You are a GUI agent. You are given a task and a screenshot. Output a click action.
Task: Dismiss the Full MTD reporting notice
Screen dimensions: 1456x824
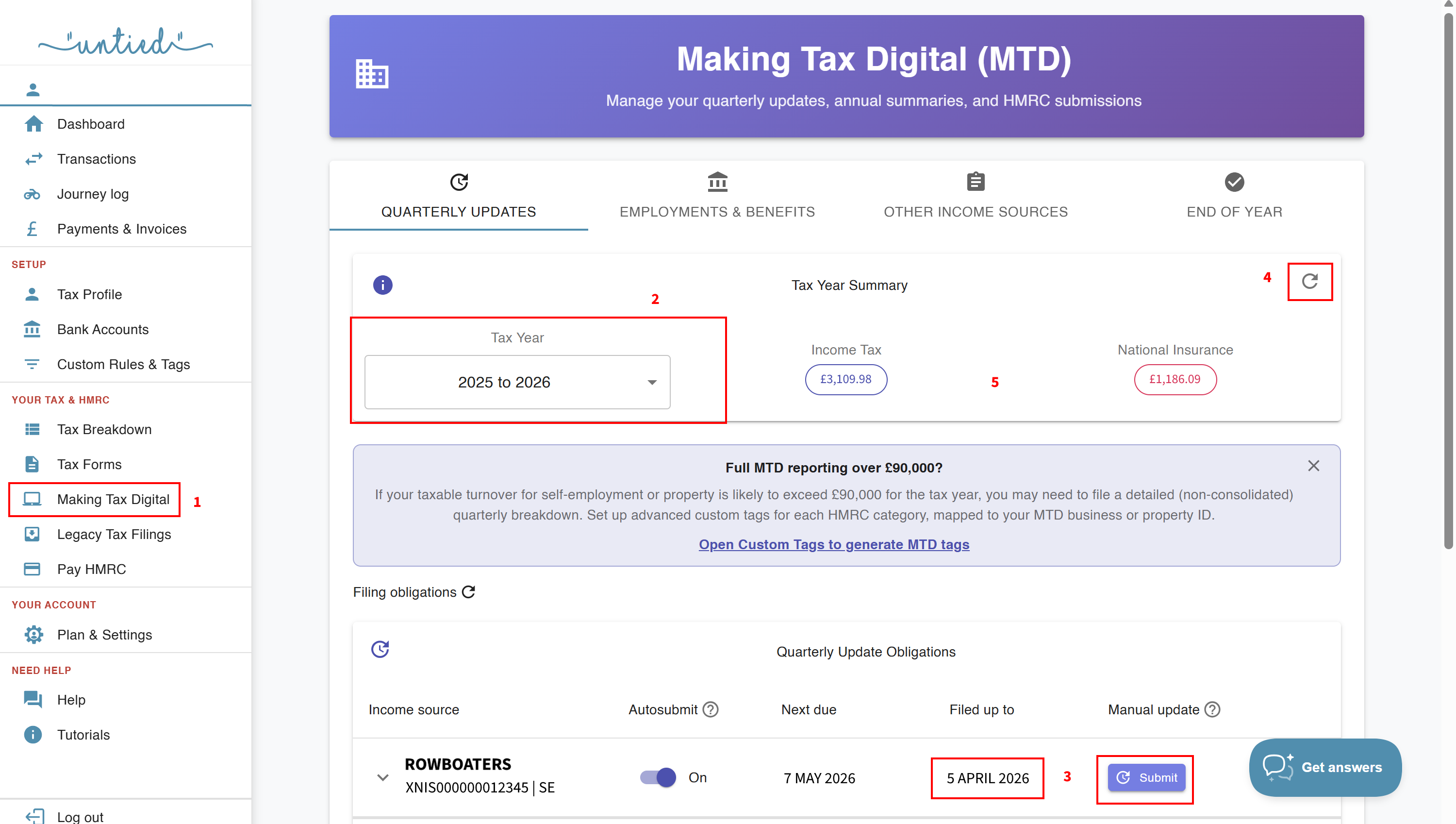point(1313,466)
